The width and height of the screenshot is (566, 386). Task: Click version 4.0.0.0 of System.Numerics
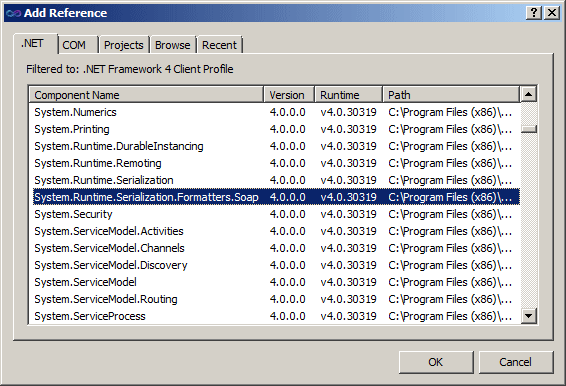pyautogui.click(x=288, y=112)
